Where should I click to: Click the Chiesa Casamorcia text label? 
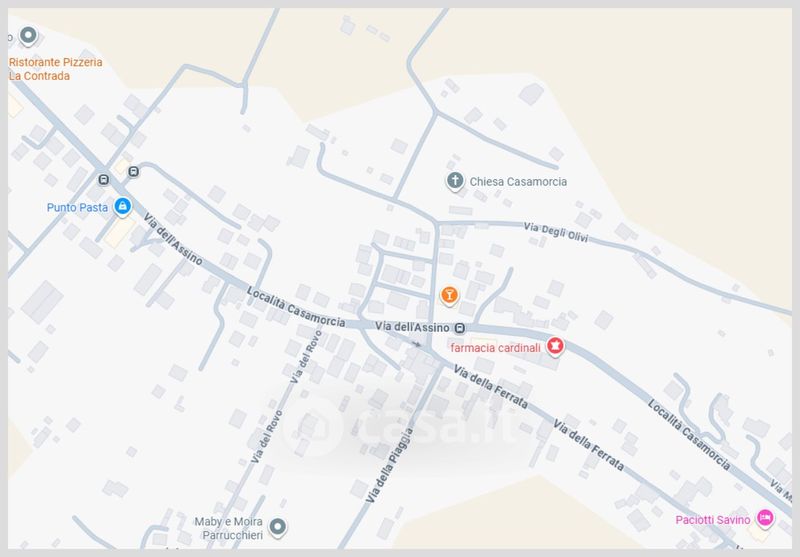(x=518, y=182)
